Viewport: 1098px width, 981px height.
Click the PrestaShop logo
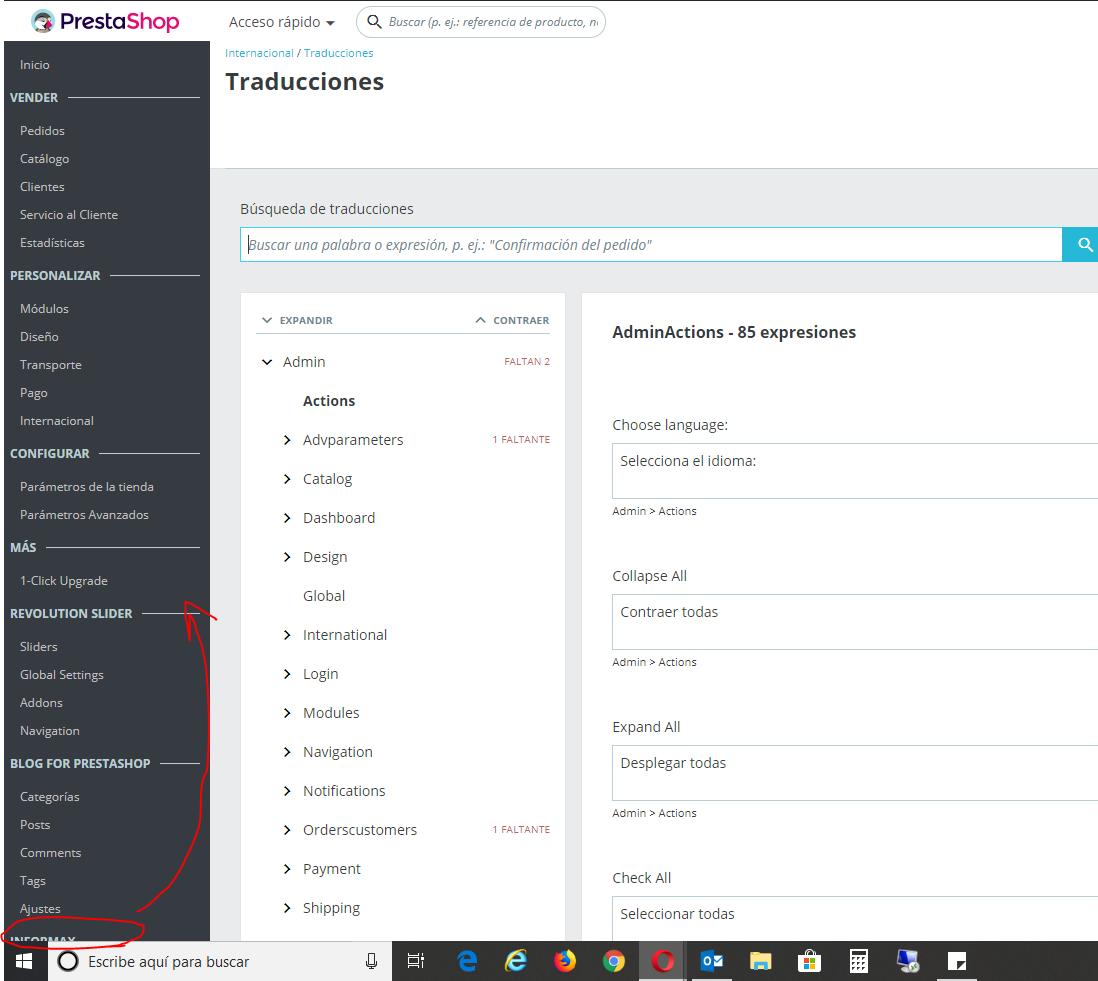click(105, 22)
